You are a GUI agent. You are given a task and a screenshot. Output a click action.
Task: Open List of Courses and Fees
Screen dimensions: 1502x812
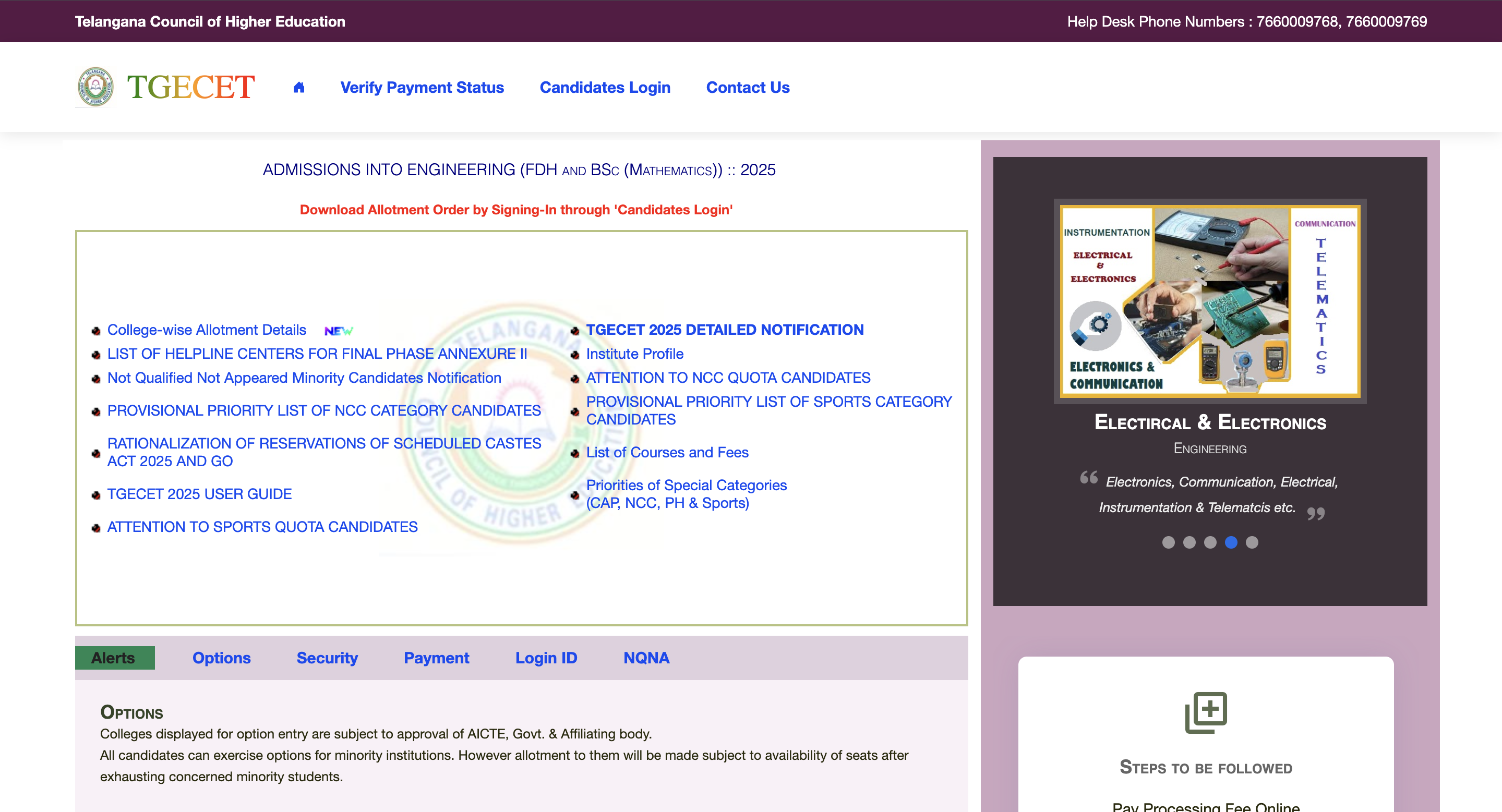667,452
